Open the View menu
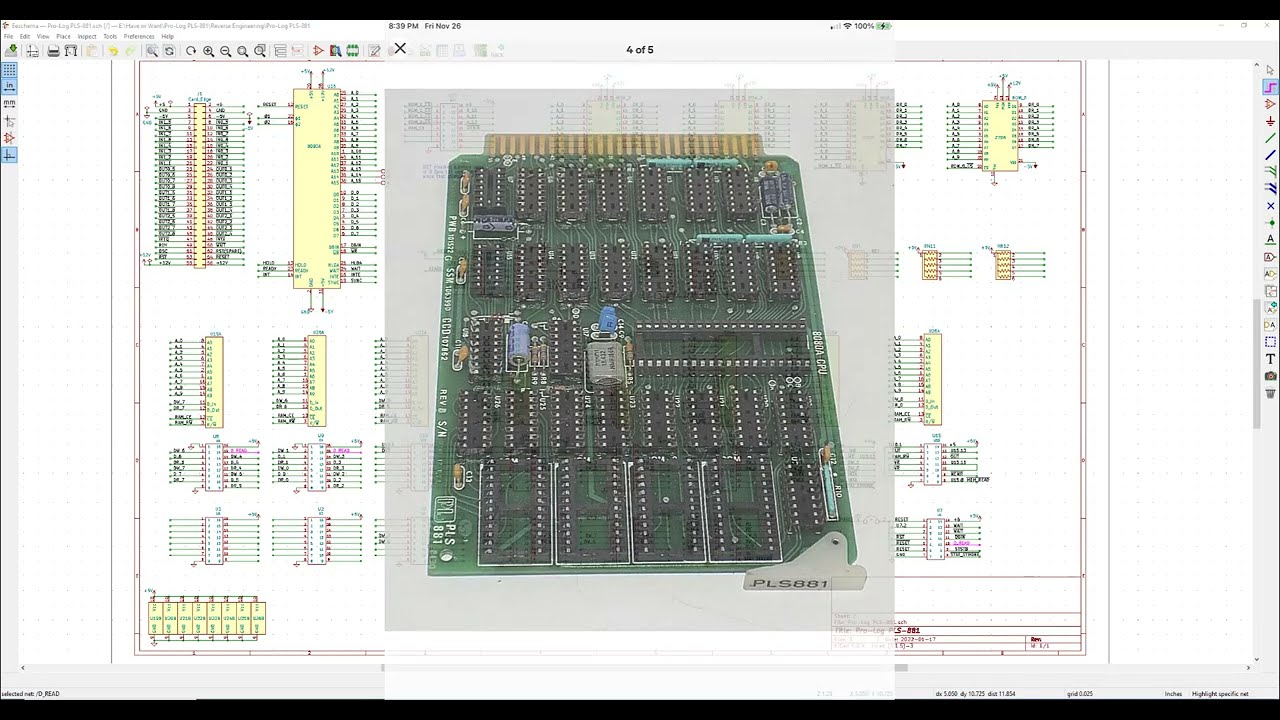 click(43, 36)
